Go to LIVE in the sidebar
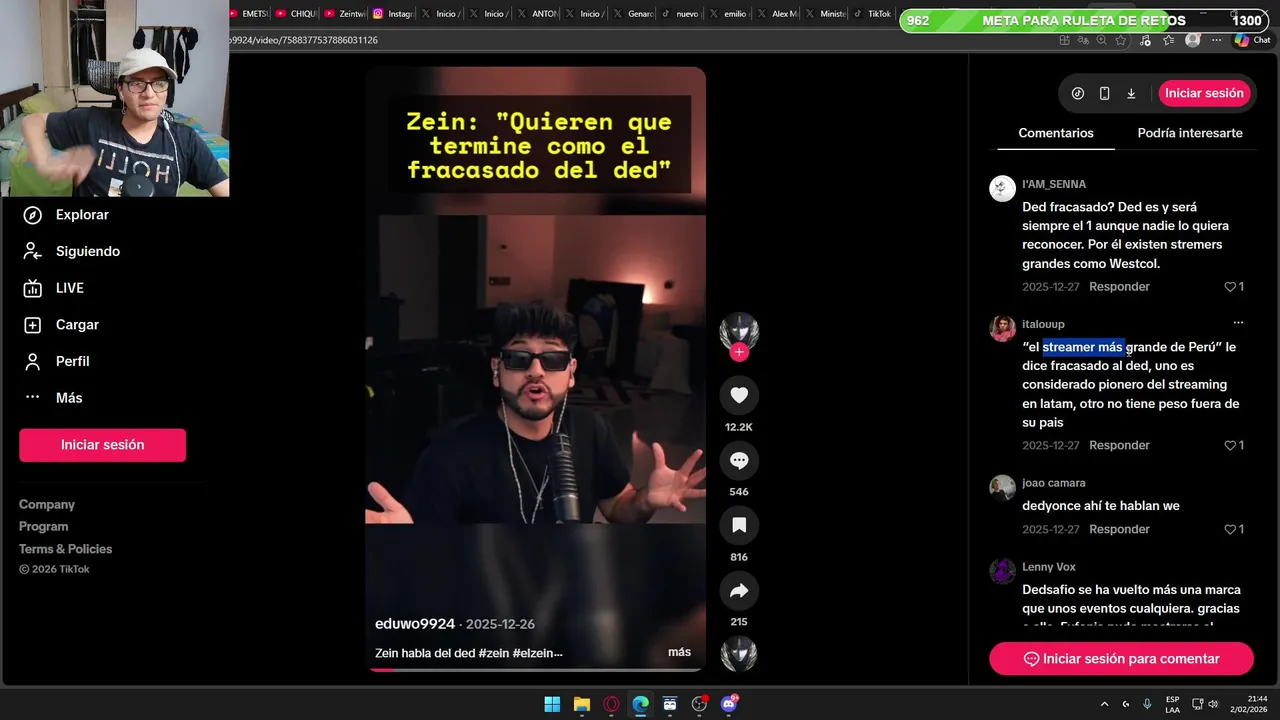The width and height of the screenshot is (1280, 720). pos(54,288)
